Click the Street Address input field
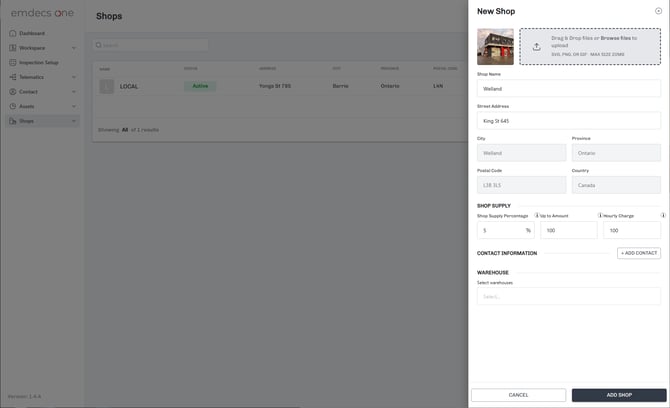Viewport: 670px width, 408px height. click(569, 121)
